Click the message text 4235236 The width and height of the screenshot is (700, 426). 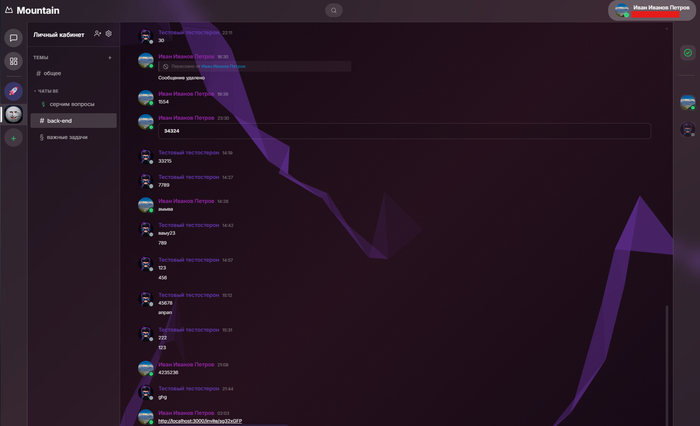click(168, 372)
